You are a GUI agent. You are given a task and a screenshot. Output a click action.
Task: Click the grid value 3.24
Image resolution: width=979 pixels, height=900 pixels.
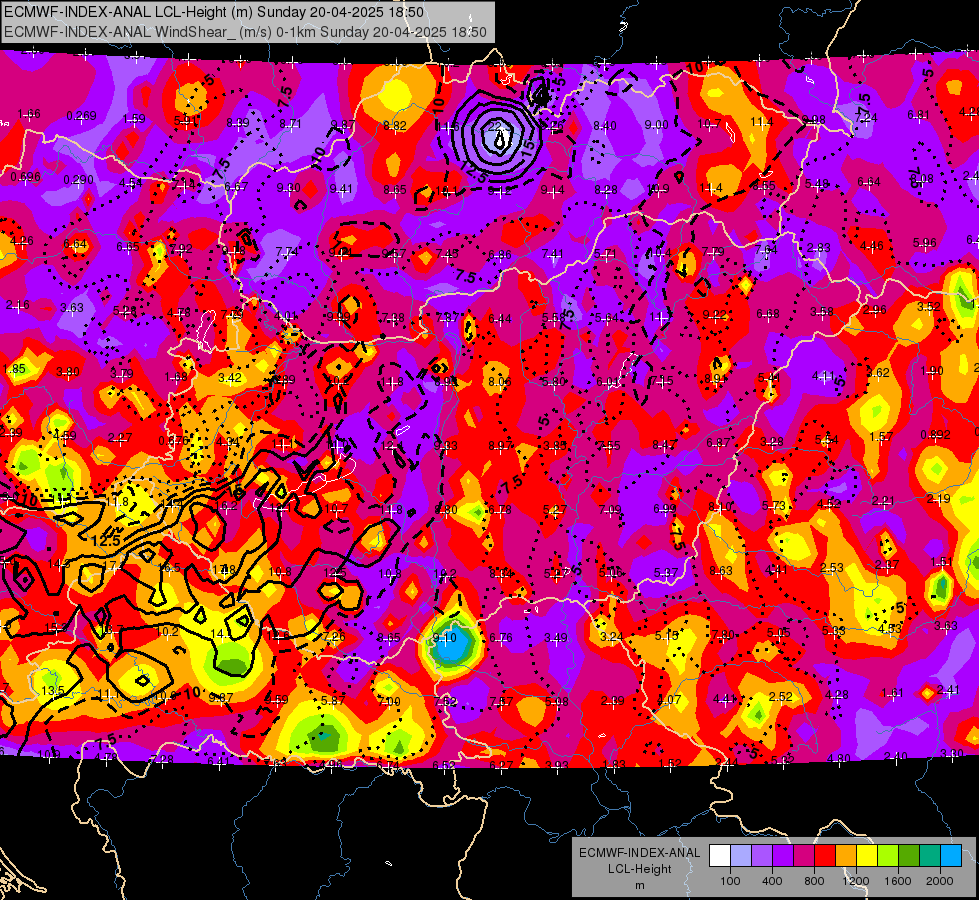(x=611, y=636)
